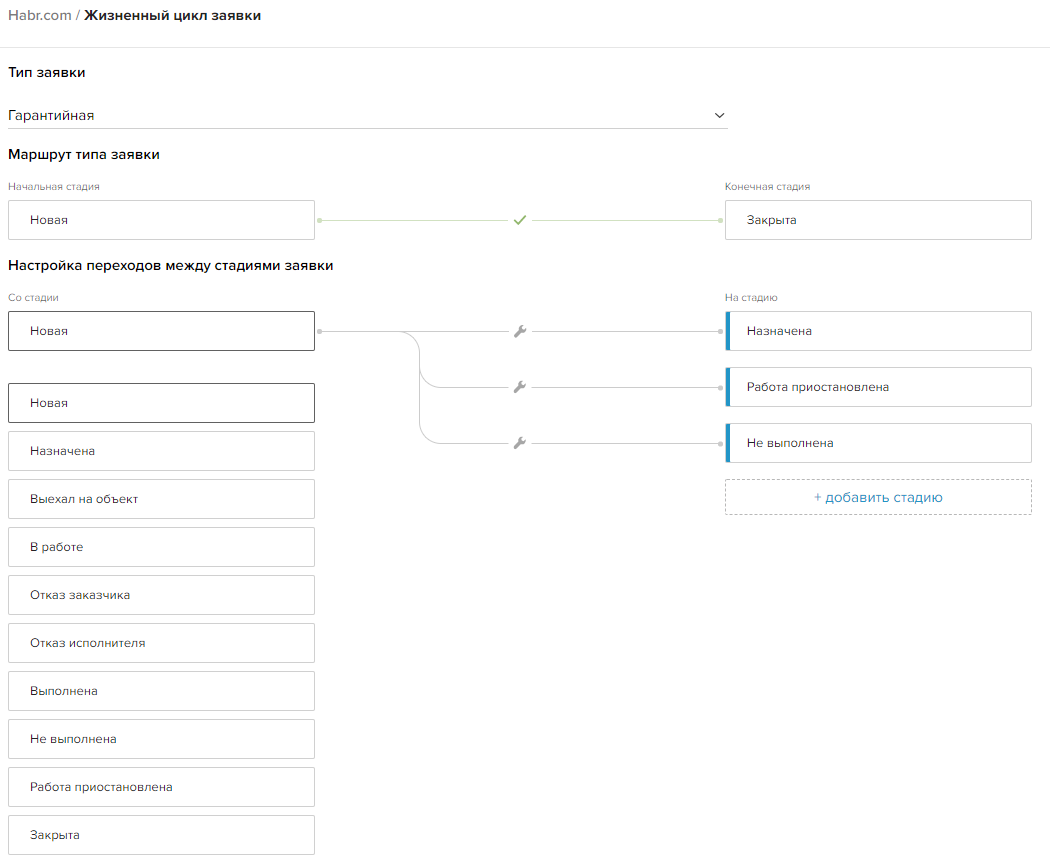Viewport: 1050px width, 868px height.
Task: Open the Конечная стадия Закрыта selector
Action: [878, 220]
